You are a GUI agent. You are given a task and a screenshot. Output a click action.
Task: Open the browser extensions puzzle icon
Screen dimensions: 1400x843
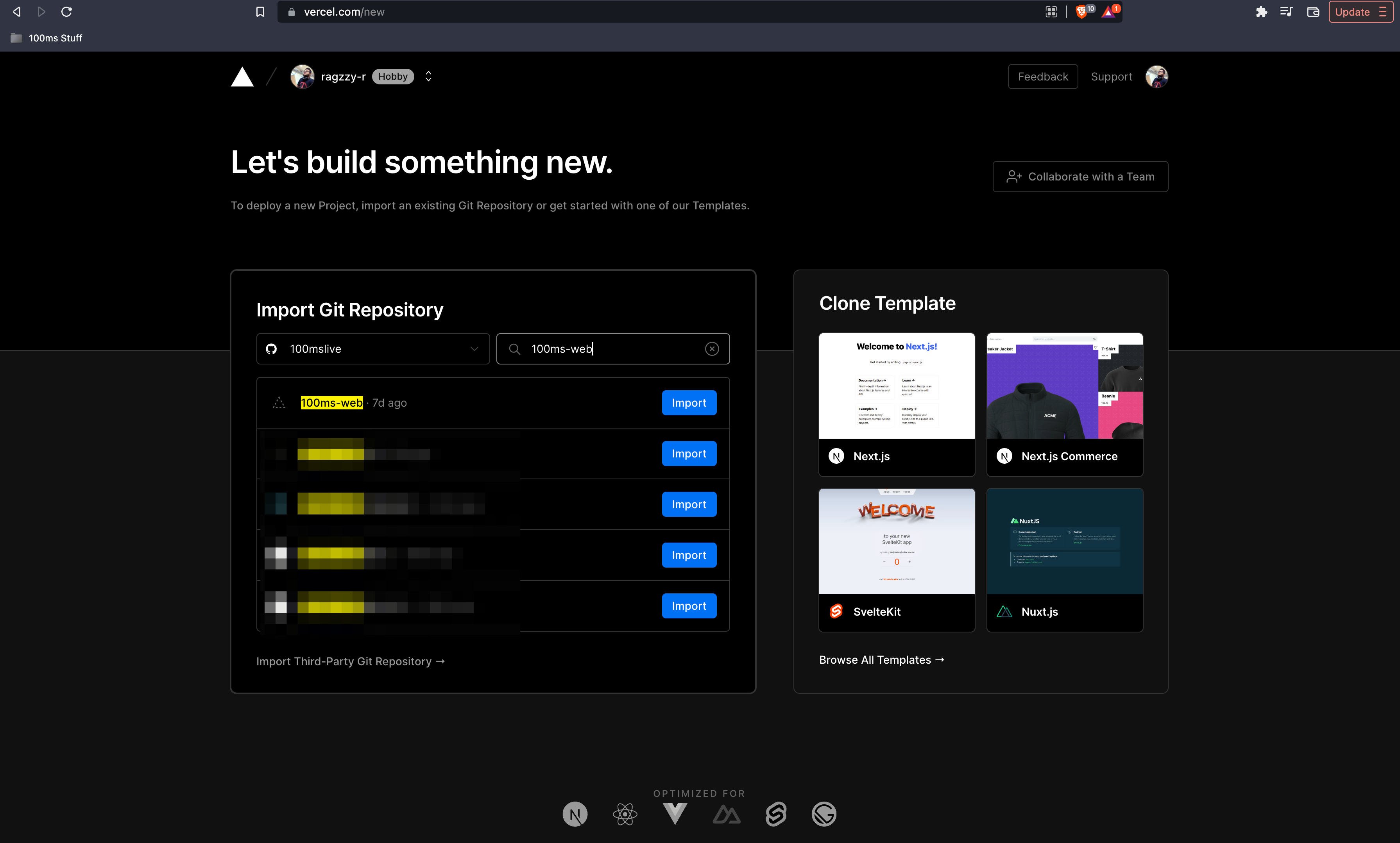tap(1261, 11)
